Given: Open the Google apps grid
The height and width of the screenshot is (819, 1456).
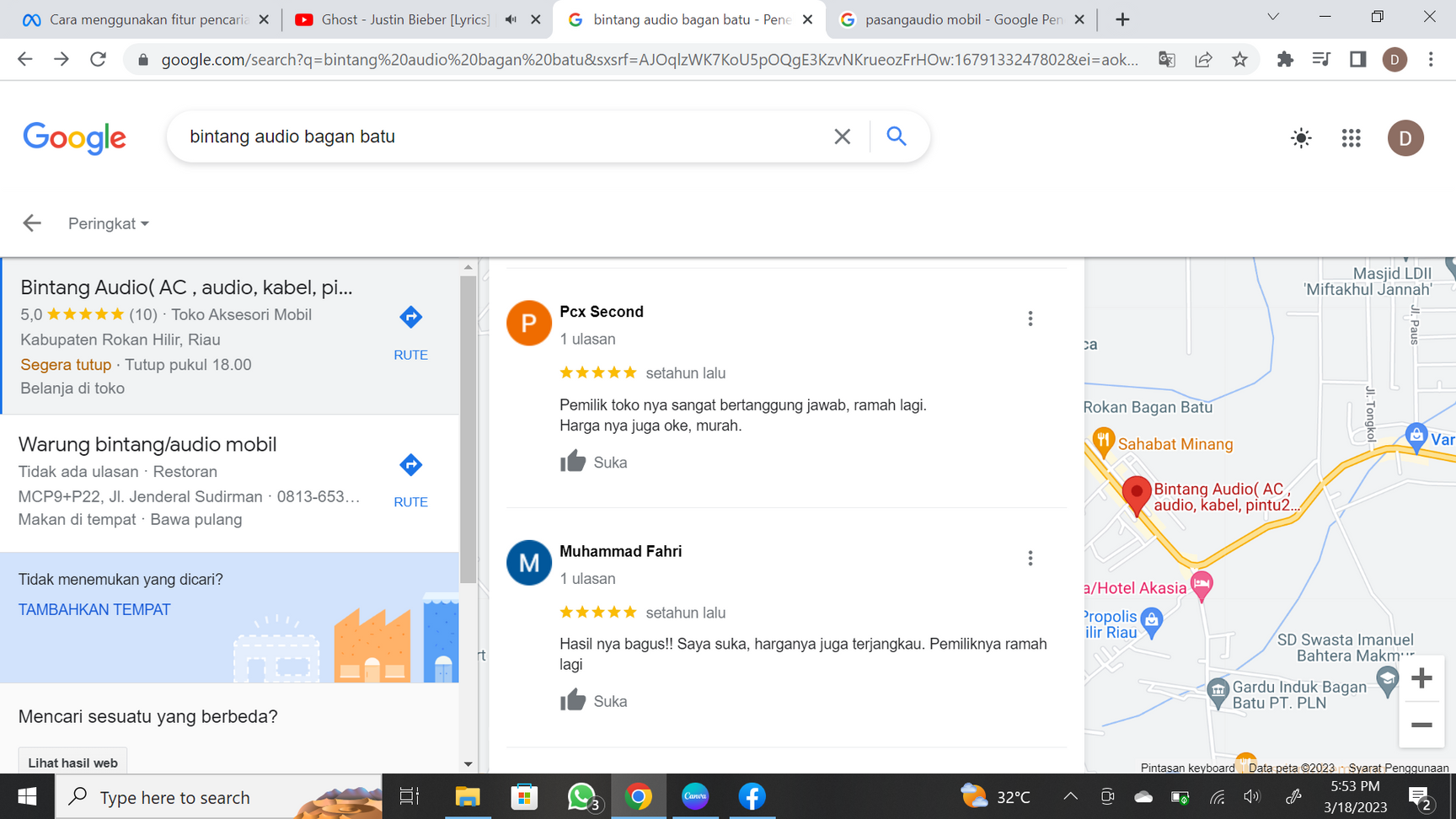Looking at the screenshot, I should [x=1352, y=138].
